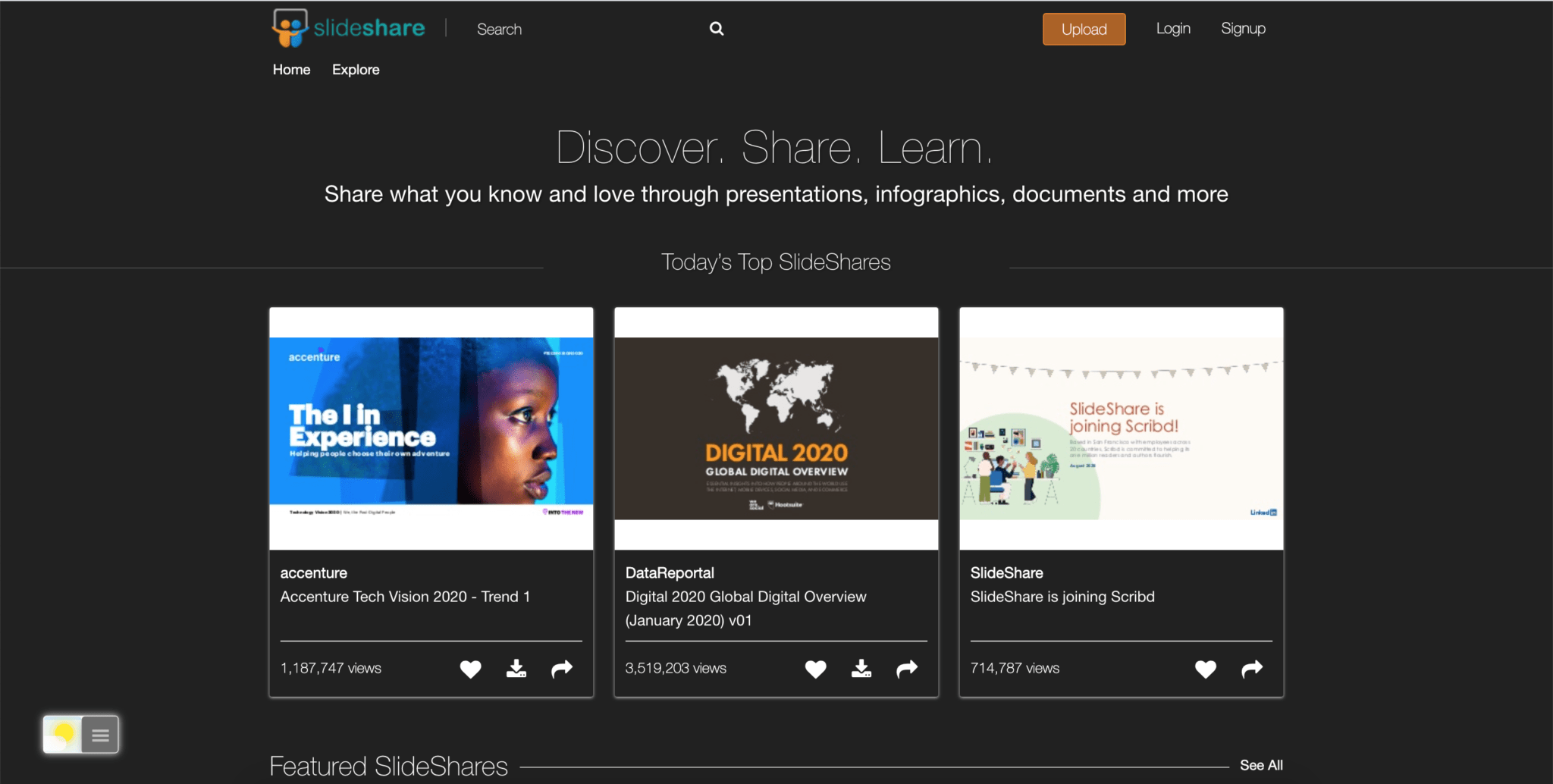Flip the theme switch in the bottom-left widget

coord(63,734)
